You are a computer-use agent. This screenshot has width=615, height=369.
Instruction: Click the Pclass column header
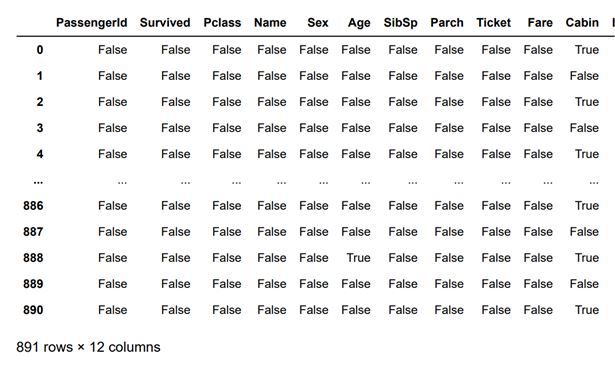coord(222,23)
